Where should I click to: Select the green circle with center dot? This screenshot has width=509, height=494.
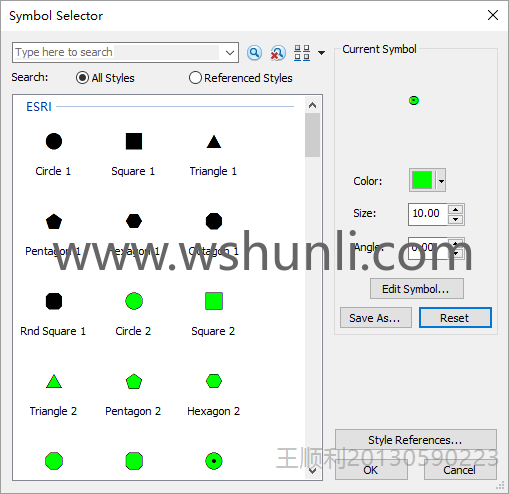214,461
